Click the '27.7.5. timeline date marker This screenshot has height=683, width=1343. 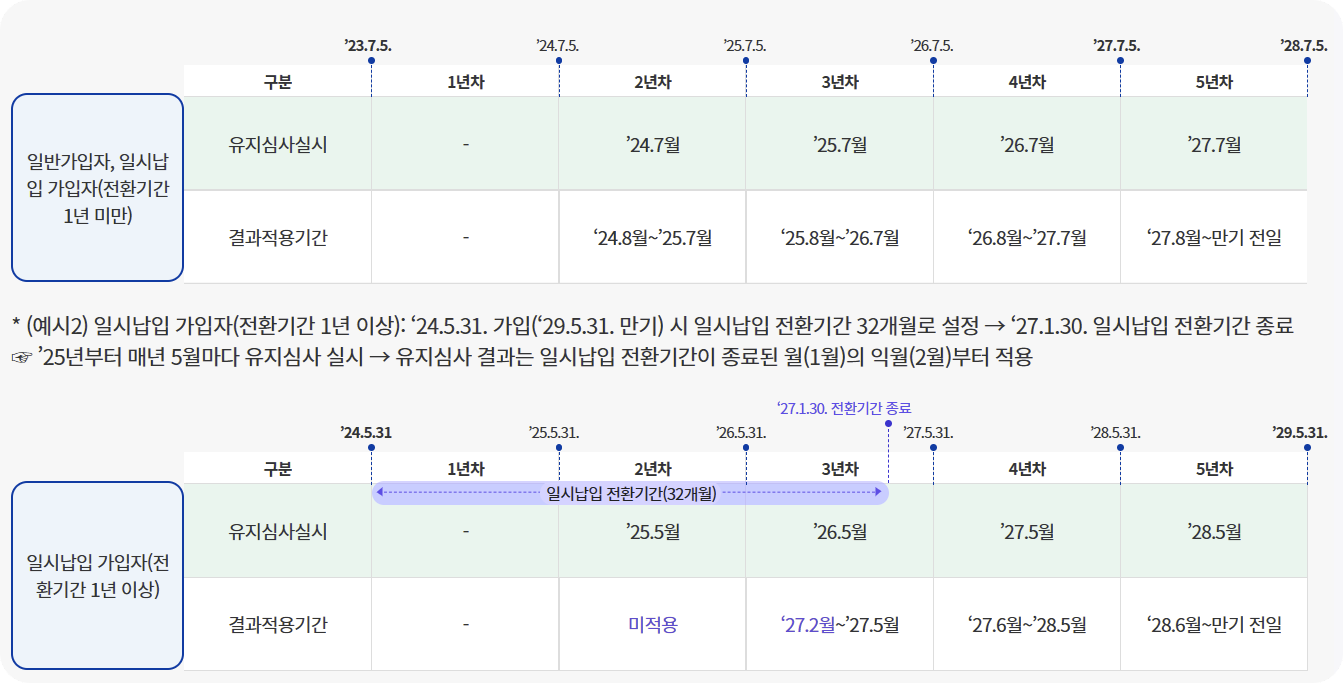coord(1117,45)
